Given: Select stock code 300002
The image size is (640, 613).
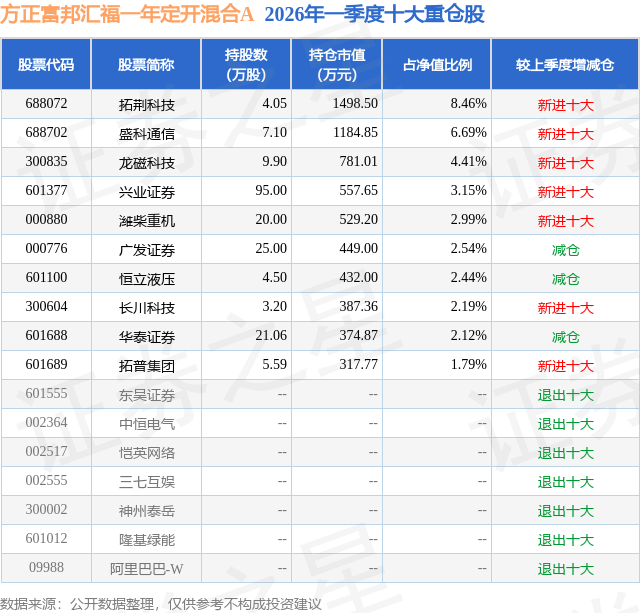Looking at the screenshot, I should click(x=46, y=509).
